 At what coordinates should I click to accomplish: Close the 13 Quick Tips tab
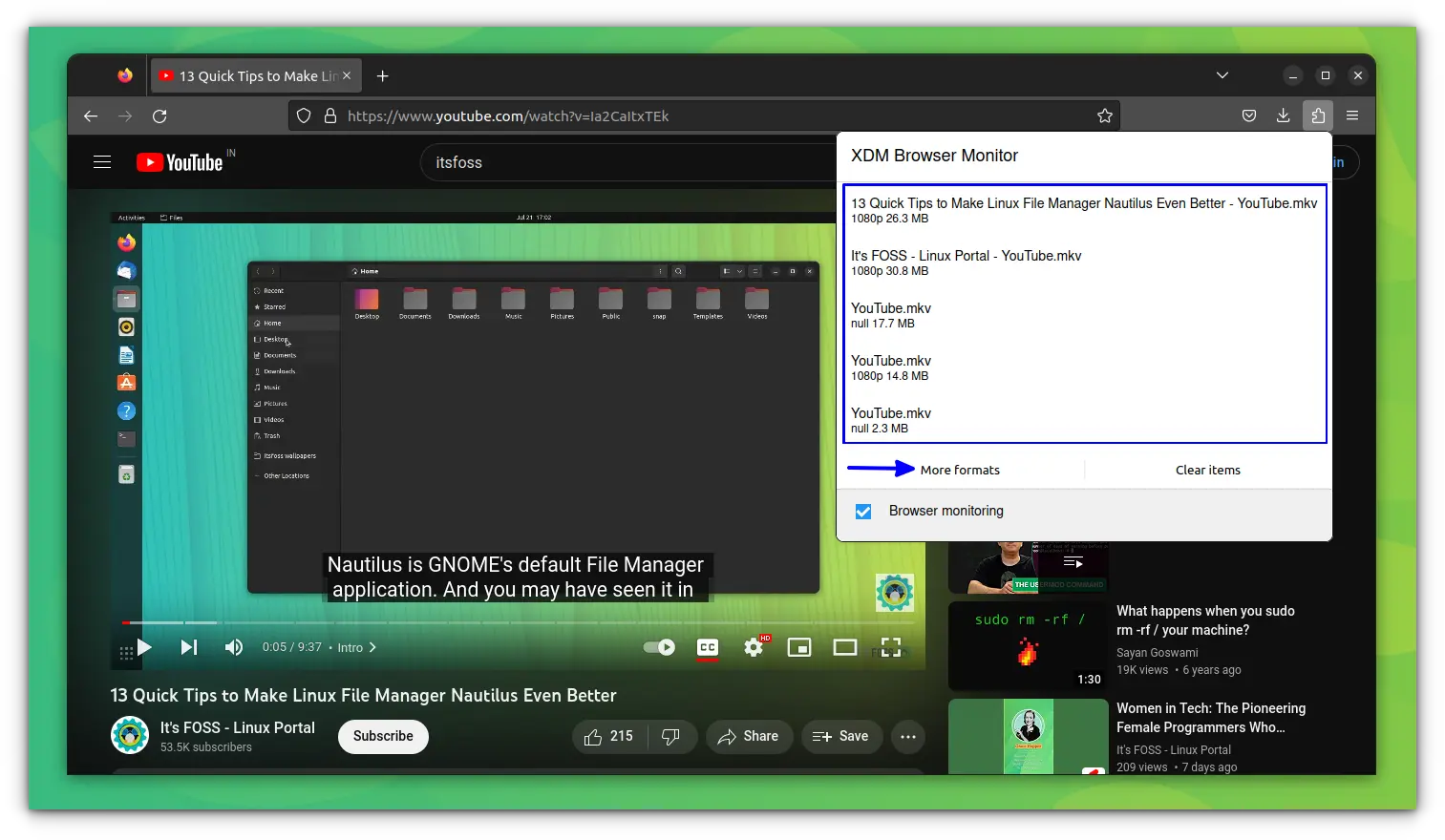(347, 75)
